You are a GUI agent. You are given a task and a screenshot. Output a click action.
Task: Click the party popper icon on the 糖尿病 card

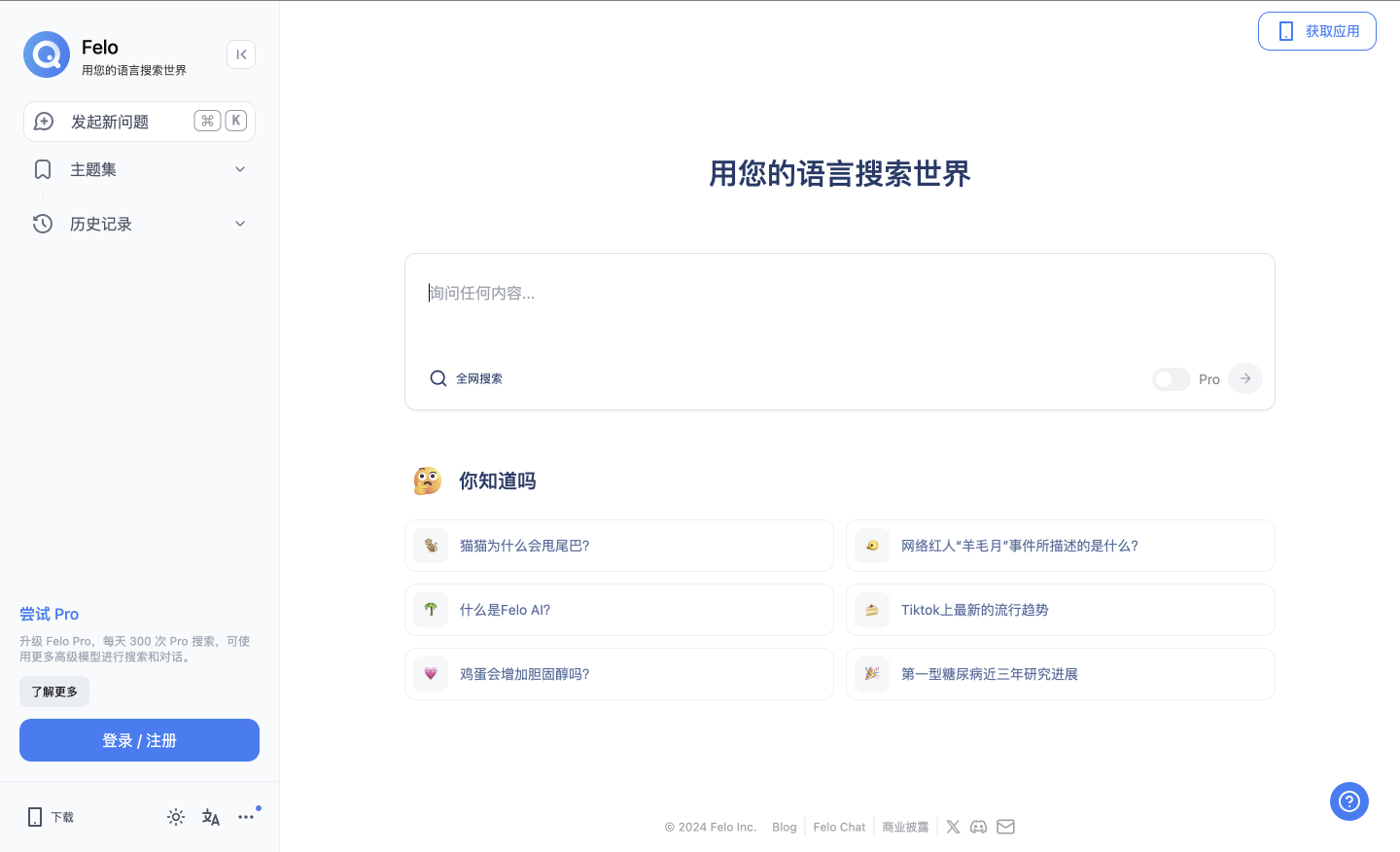click(x=872, y=674)
